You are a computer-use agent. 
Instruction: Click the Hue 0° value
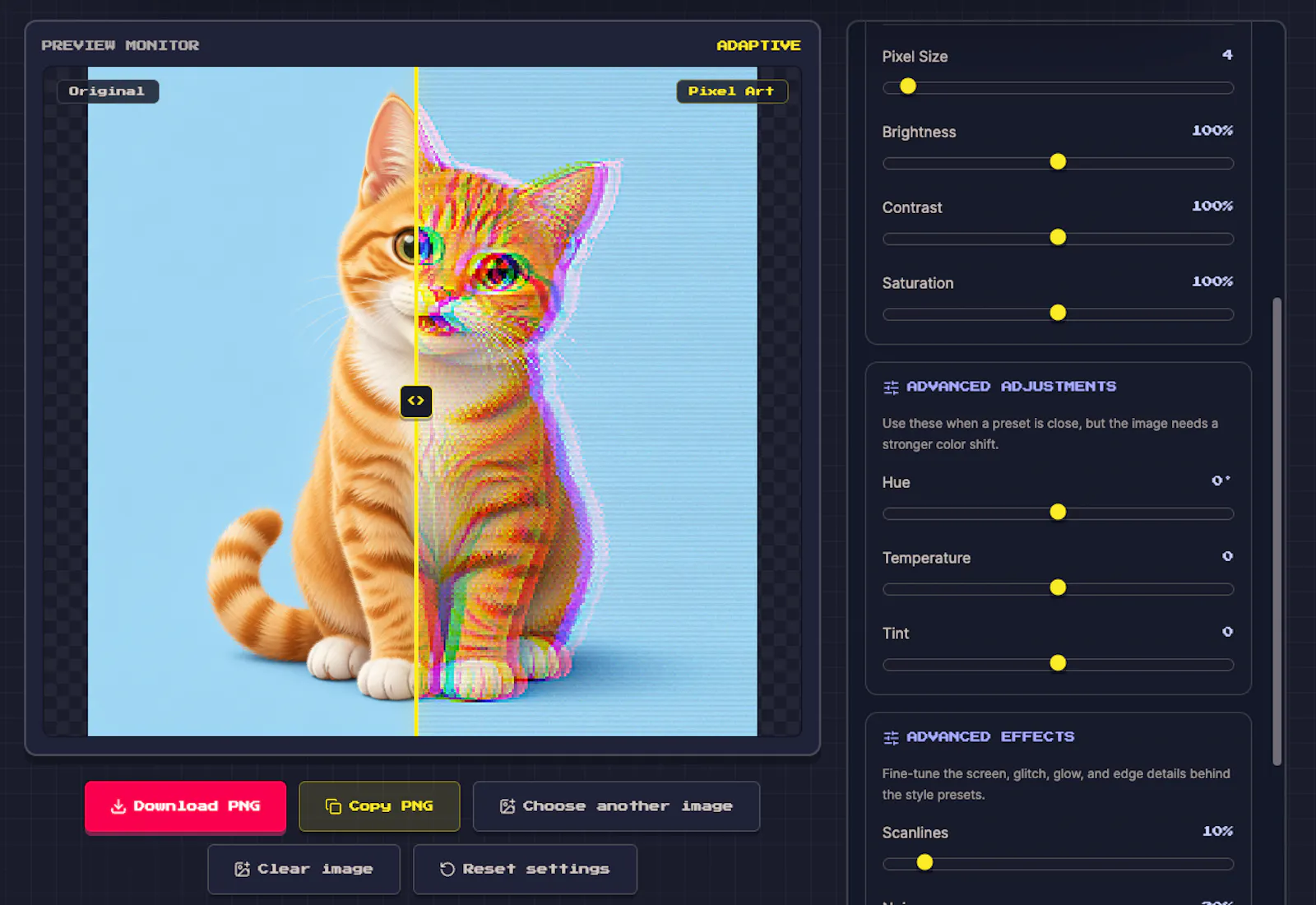pyautogui.click(x=1221, y=481)
